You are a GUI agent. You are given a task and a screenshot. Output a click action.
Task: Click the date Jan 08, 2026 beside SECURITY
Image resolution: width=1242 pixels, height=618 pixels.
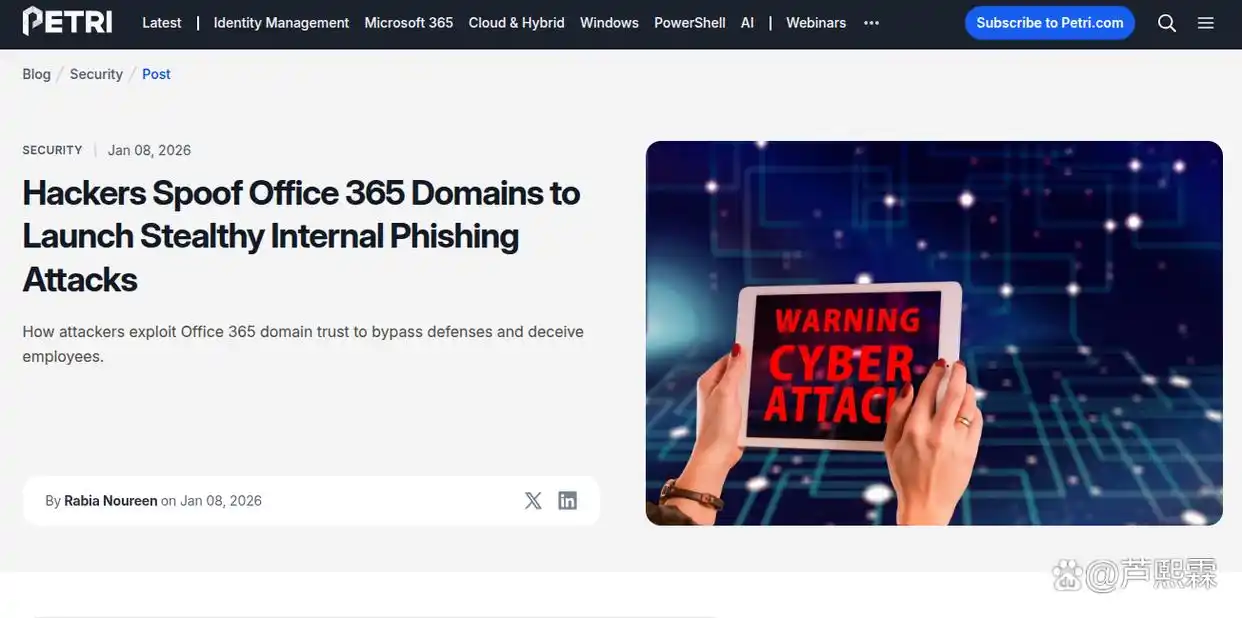149,150
